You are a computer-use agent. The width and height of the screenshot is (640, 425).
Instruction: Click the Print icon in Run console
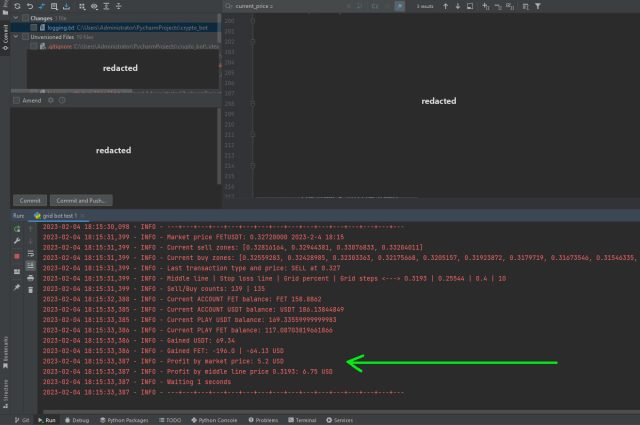31,278
